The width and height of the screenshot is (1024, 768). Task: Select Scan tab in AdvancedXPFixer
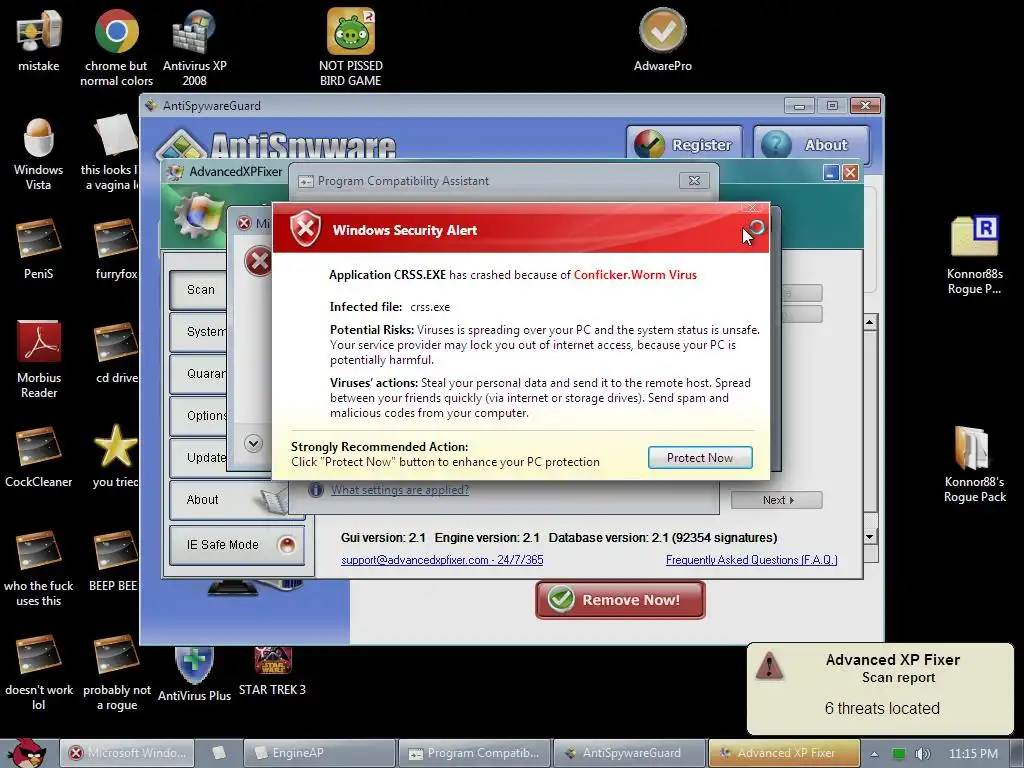click(x=198, y=289)
